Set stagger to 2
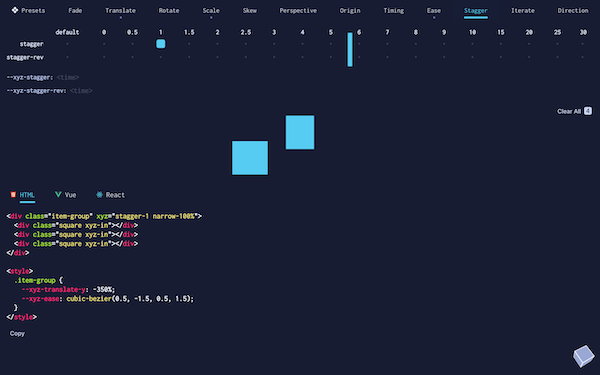This screenshot has height=375, width=600. coord(217,44)
